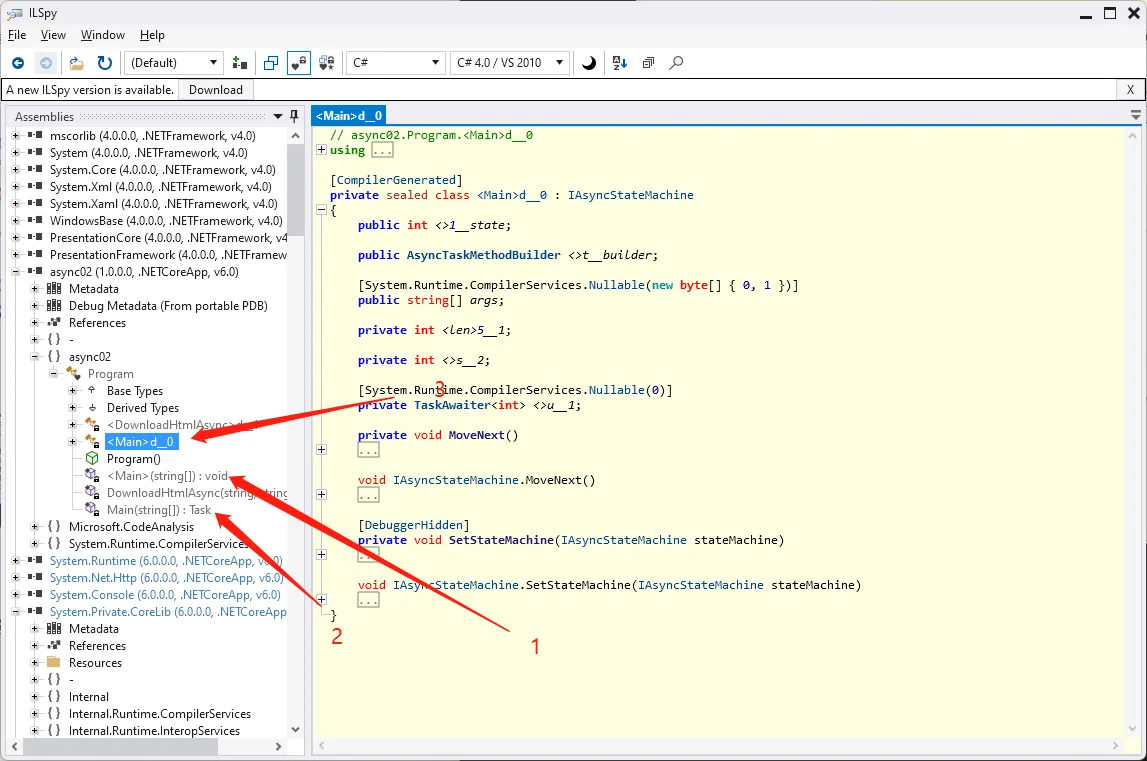The image size is (1147, 761).
Task: Select the System.Runtime (6.0.0.0) assembly
Action: 166,561
